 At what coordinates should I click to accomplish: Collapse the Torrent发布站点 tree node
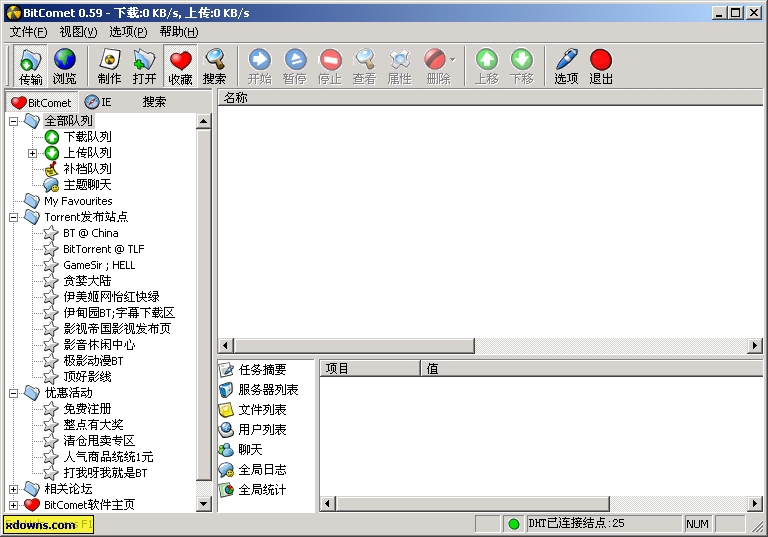pos(14,217)
